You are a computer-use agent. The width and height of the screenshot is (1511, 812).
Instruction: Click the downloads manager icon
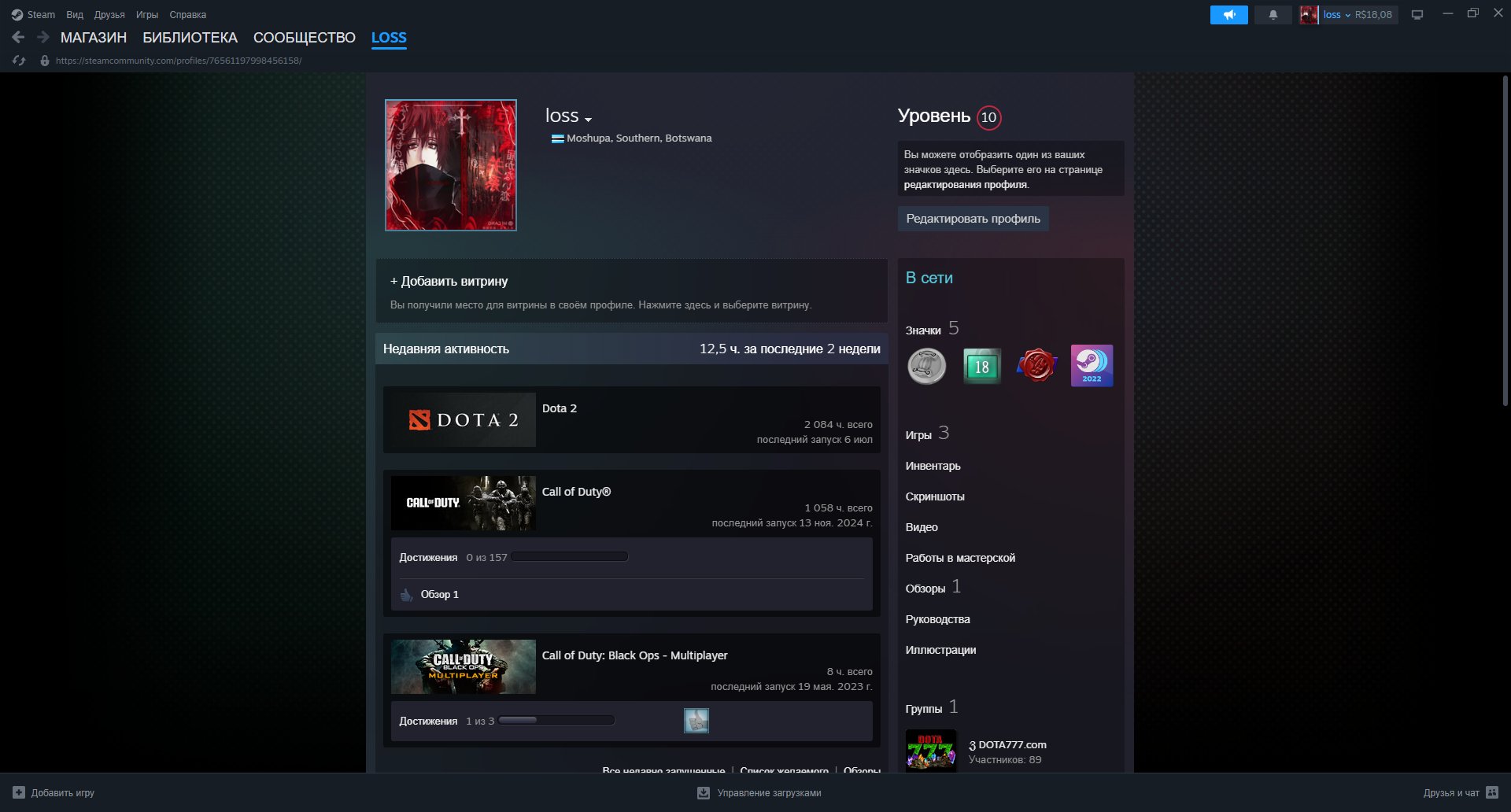(x=704, y=793)
